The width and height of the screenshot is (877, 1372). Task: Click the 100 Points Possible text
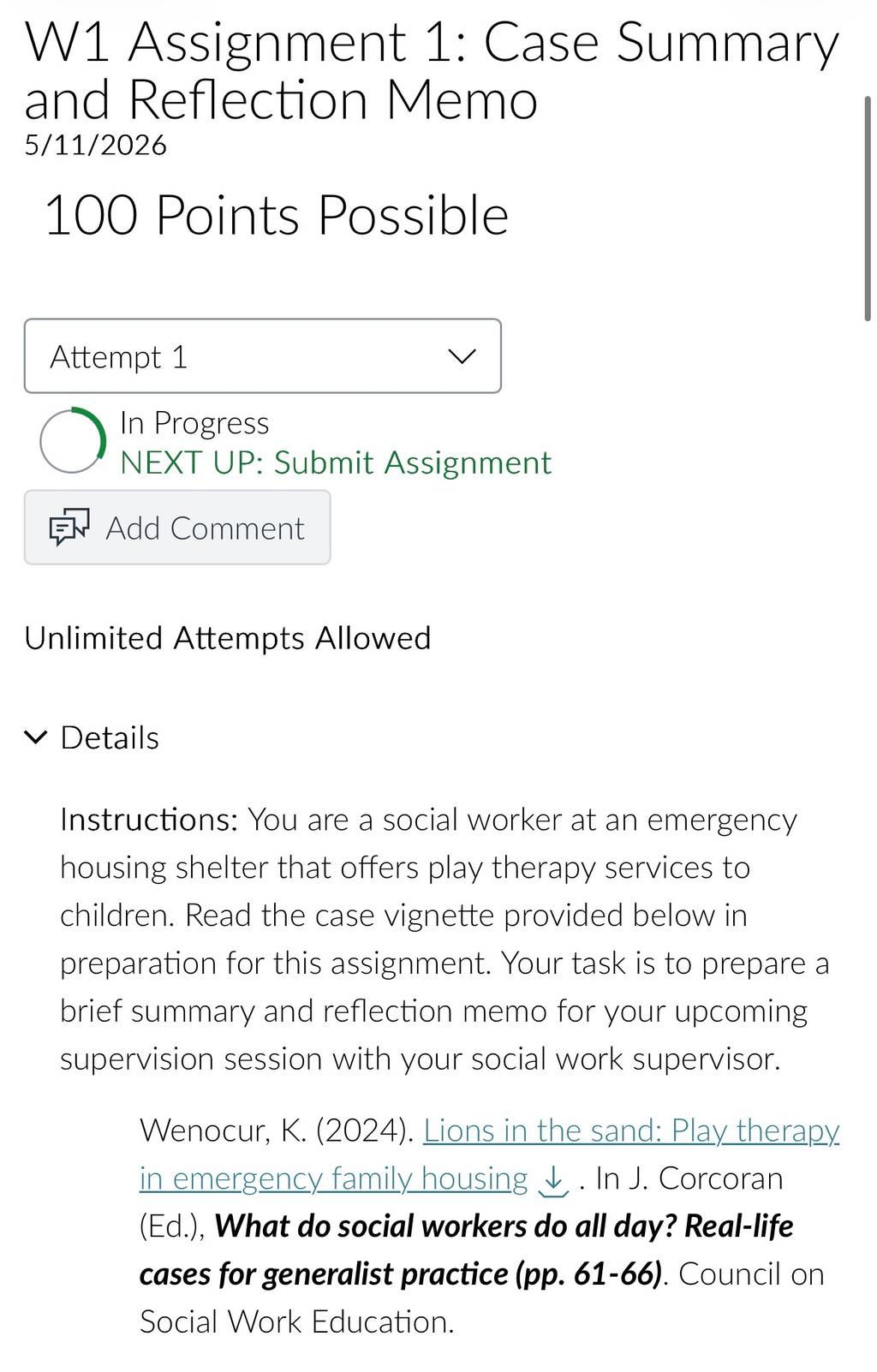276,215
